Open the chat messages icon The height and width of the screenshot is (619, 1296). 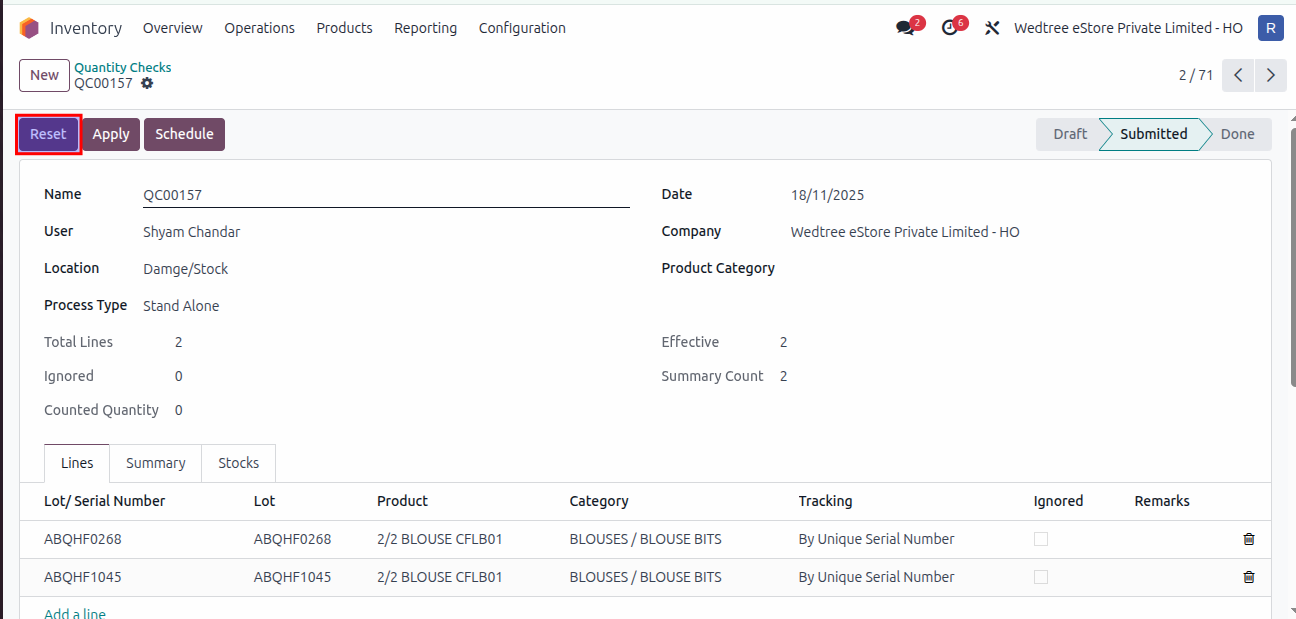click(x=906, y=28)
